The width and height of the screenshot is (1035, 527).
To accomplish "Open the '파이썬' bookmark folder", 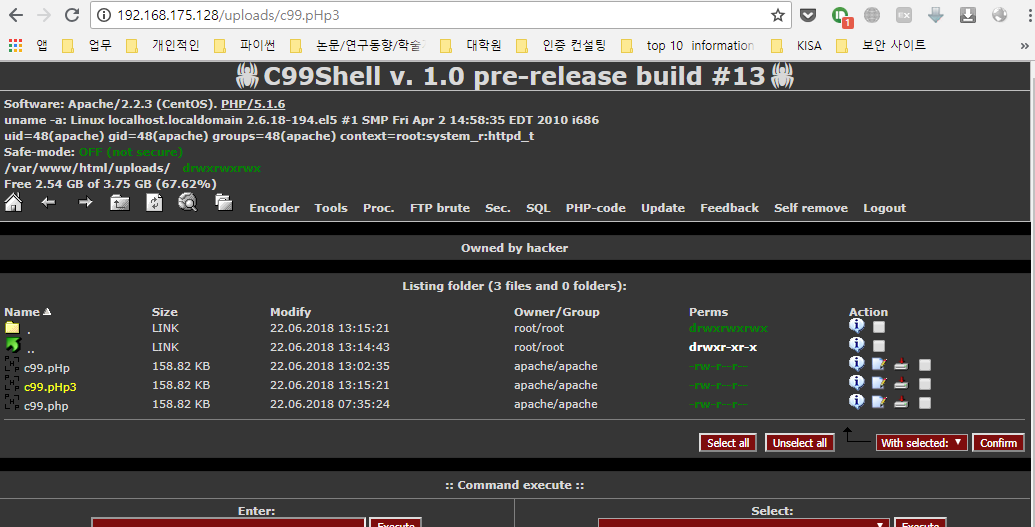I will tap(245, 46).
